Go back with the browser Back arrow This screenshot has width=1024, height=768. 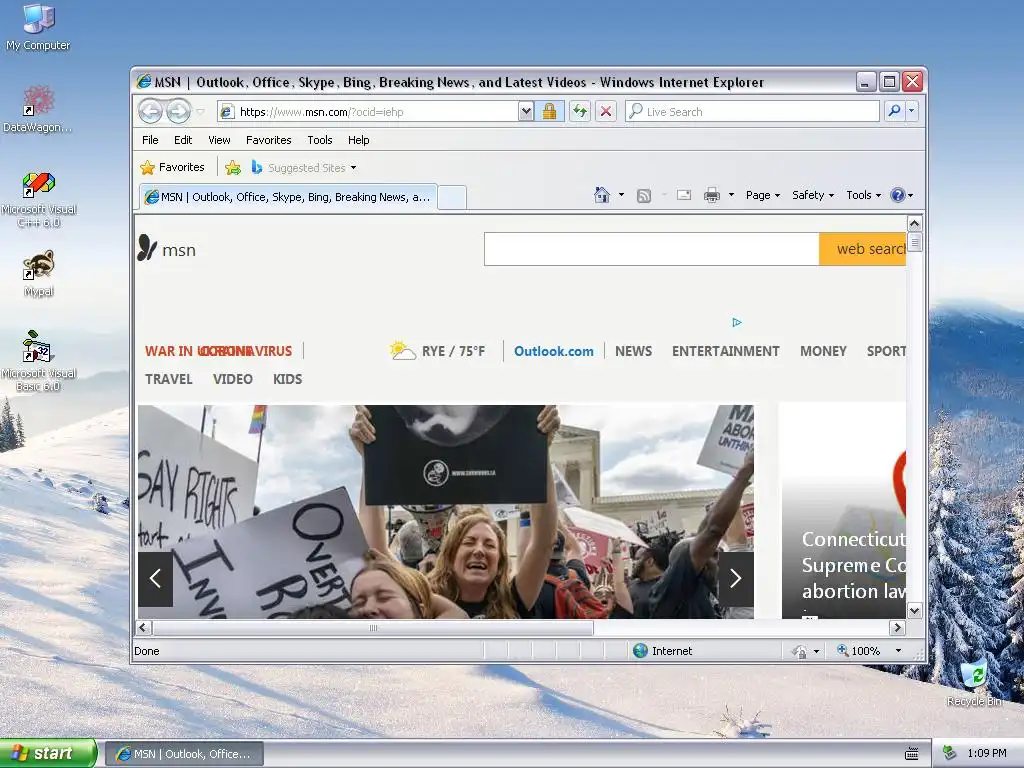[150, 112]
